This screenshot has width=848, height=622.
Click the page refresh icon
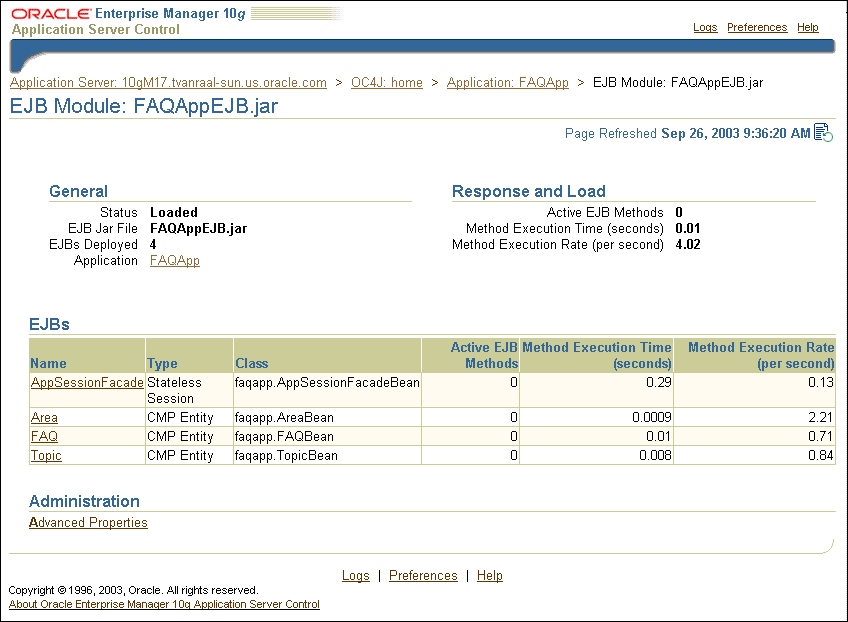click(823, 133)
